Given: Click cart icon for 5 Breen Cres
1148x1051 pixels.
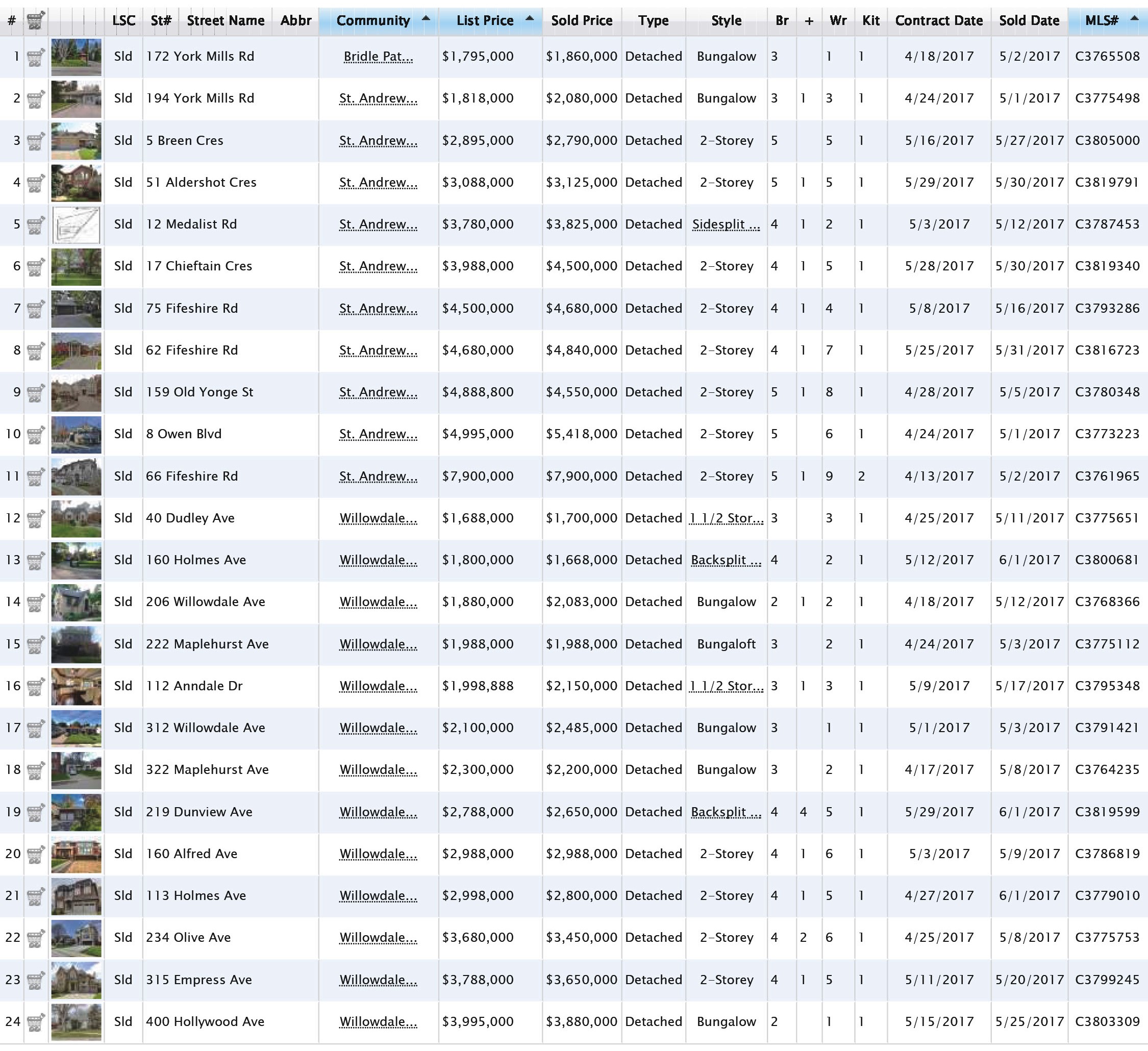Looking at the screenshot, I should point(35,141).
